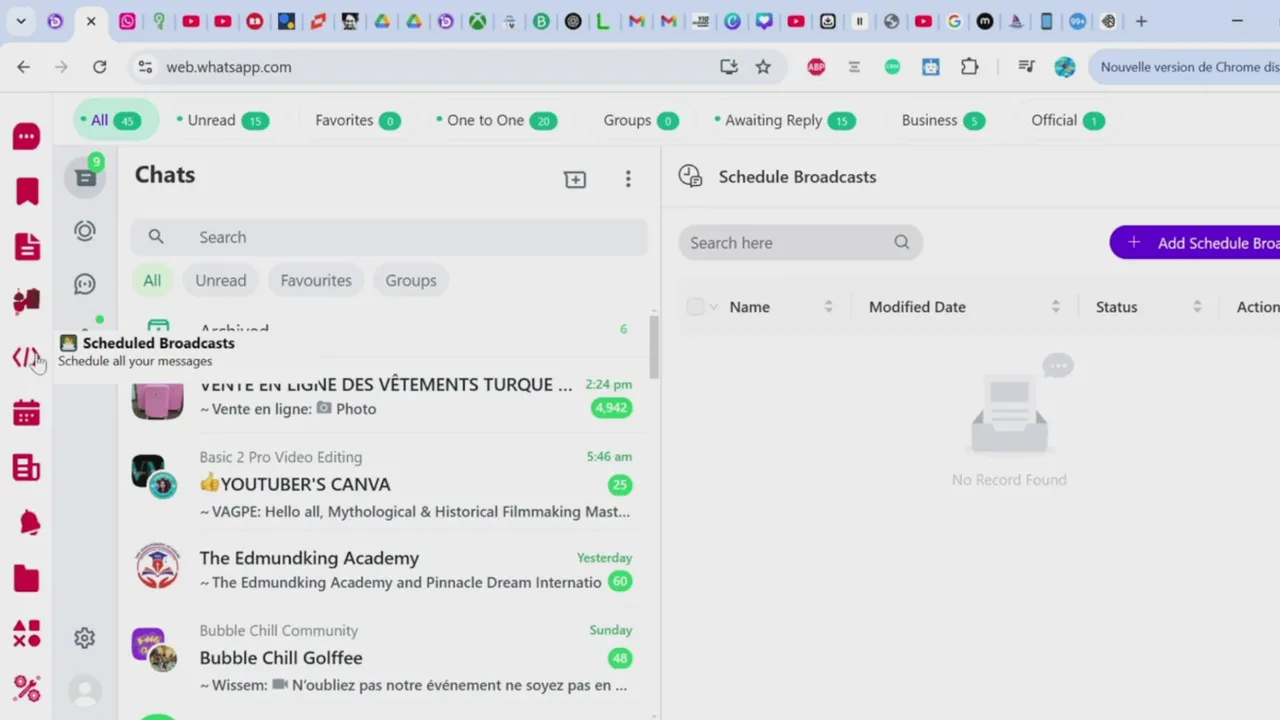
Task: Select the Business 5 tab
Action: (x=943, y=120)
